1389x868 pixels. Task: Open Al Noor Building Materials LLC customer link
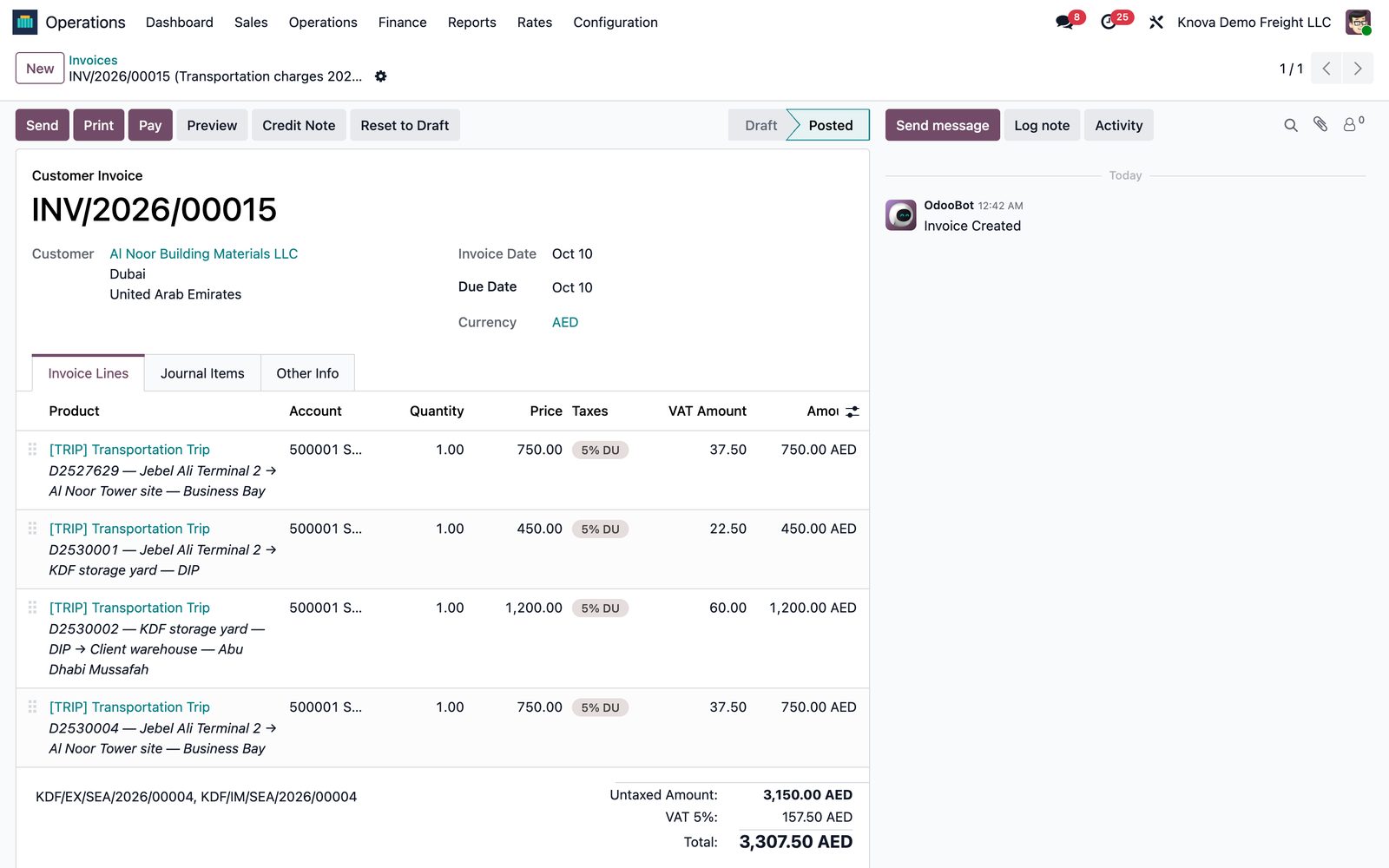[x=204, y=253]
